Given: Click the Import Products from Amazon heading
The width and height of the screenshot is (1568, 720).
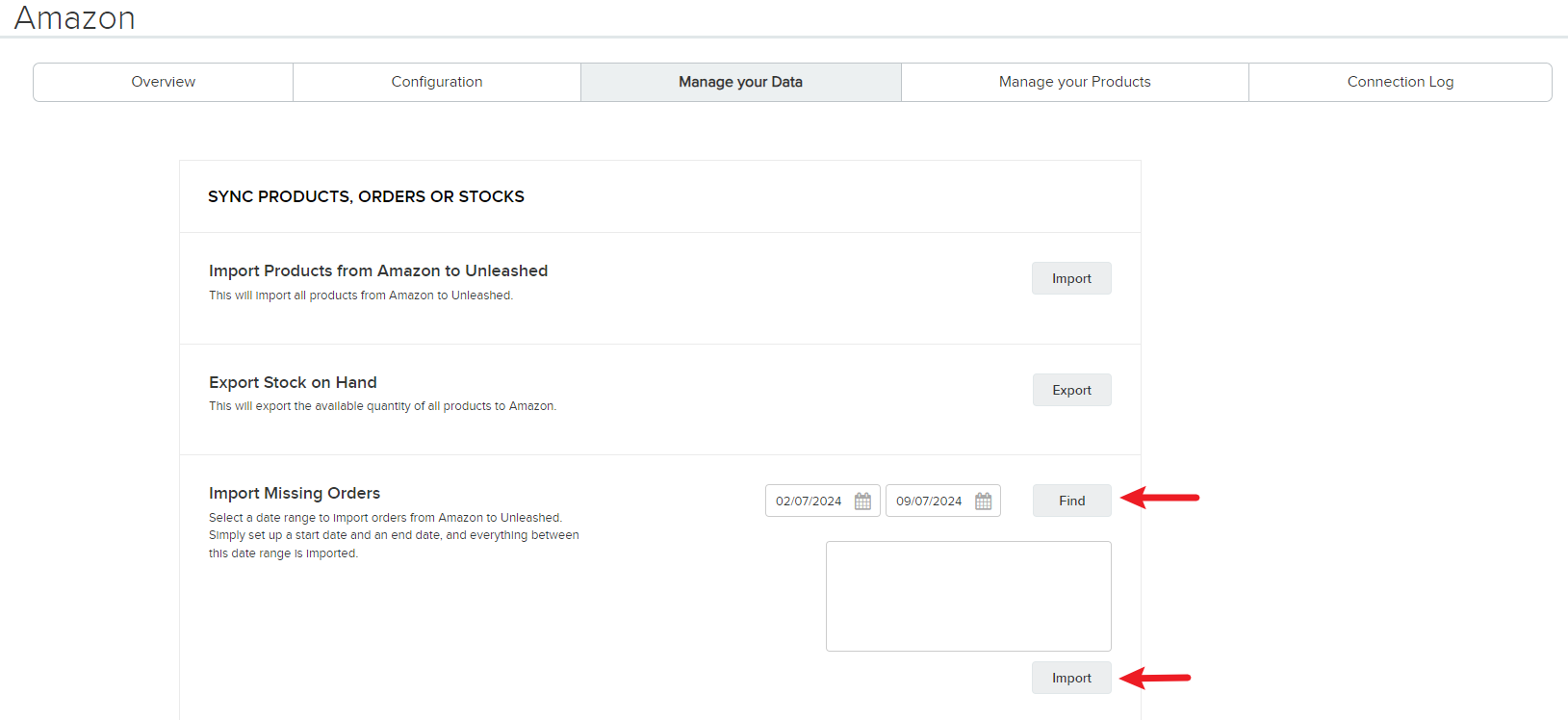Looking at the screenshot, I should (x=378, y=270).
